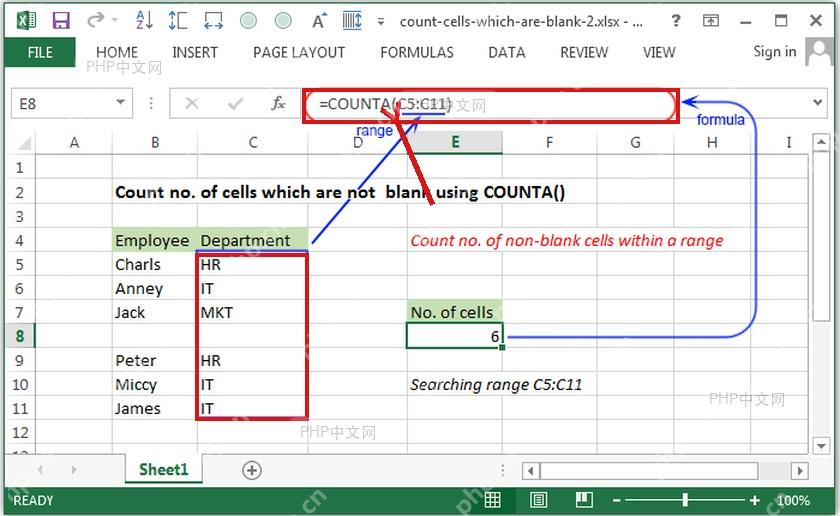Open Excel Help question mark
This screenshot has width=840, height=516.
[x=676, y=21]
